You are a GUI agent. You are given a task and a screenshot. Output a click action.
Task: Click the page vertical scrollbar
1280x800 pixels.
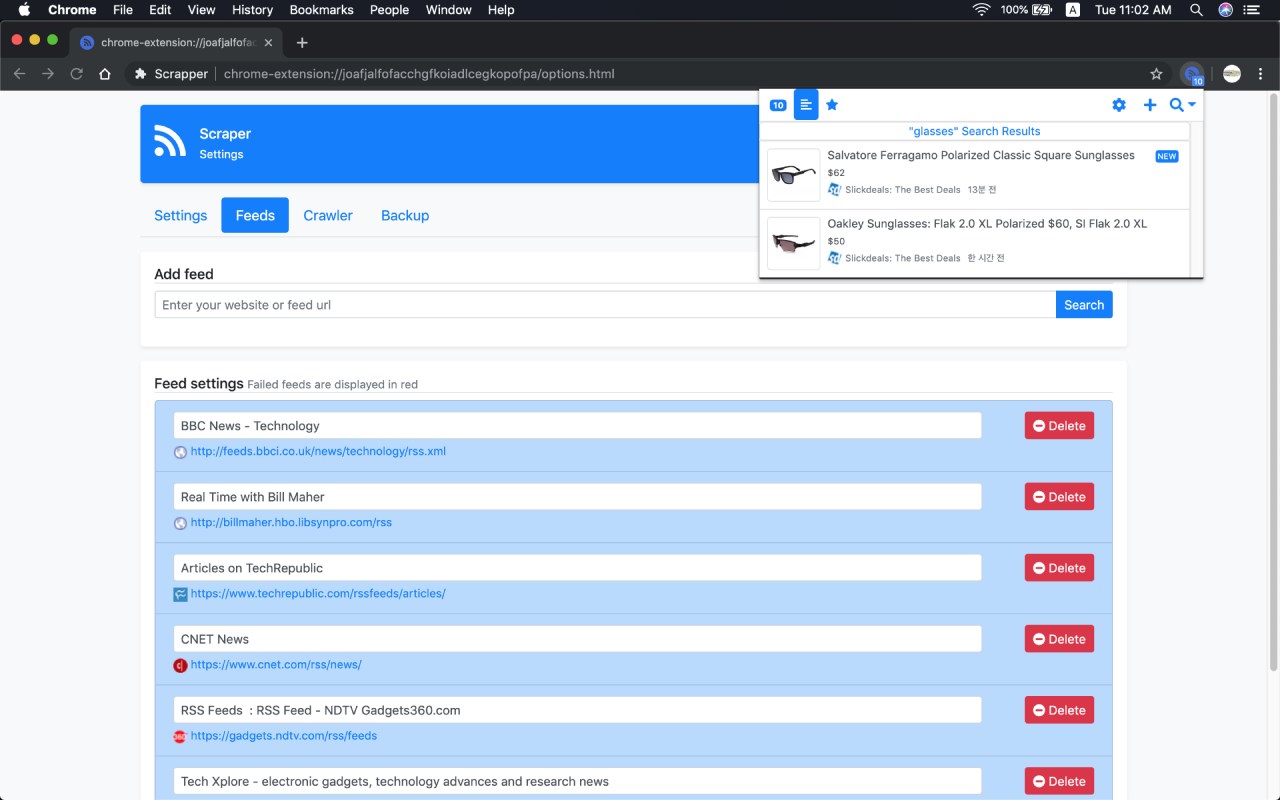click(1273, 380)
